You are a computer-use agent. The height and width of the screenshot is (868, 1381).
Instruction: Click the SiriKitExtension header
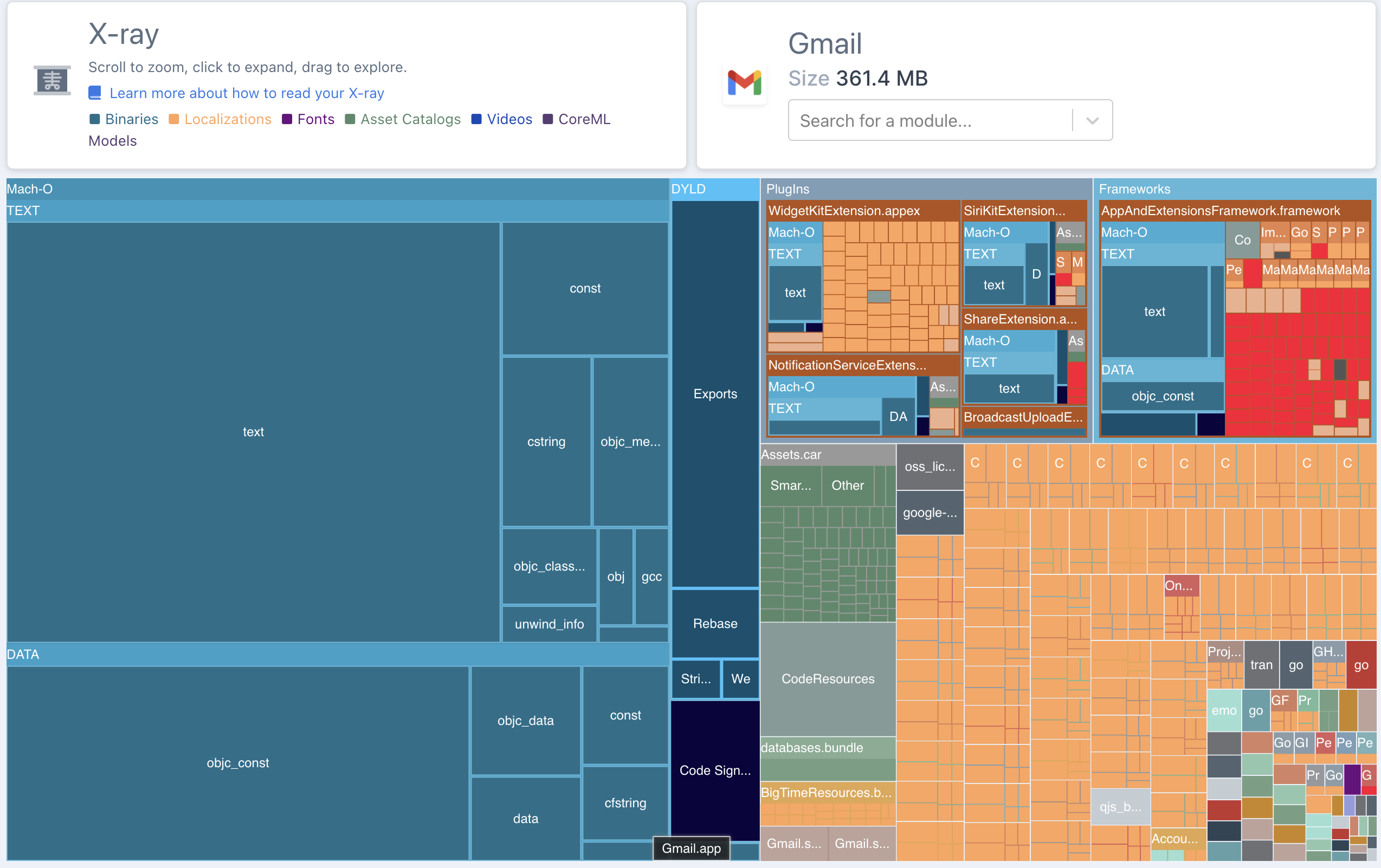(1014, 210)
